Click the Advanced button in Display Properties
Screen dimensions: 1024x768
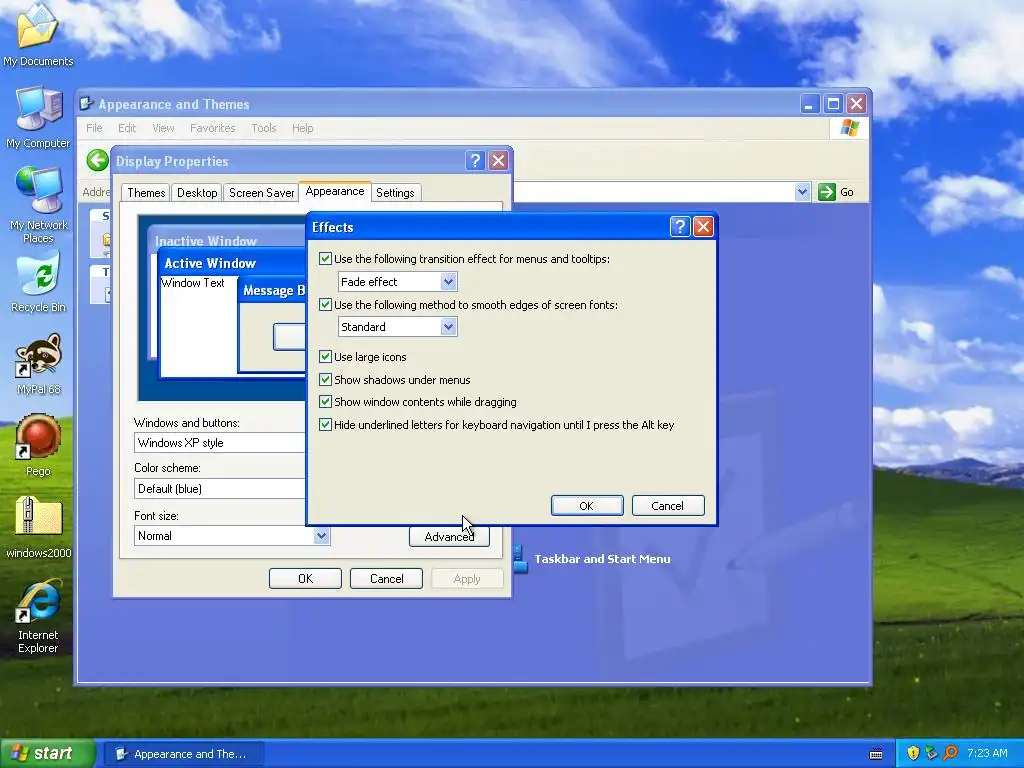click(x=449, y=536)
